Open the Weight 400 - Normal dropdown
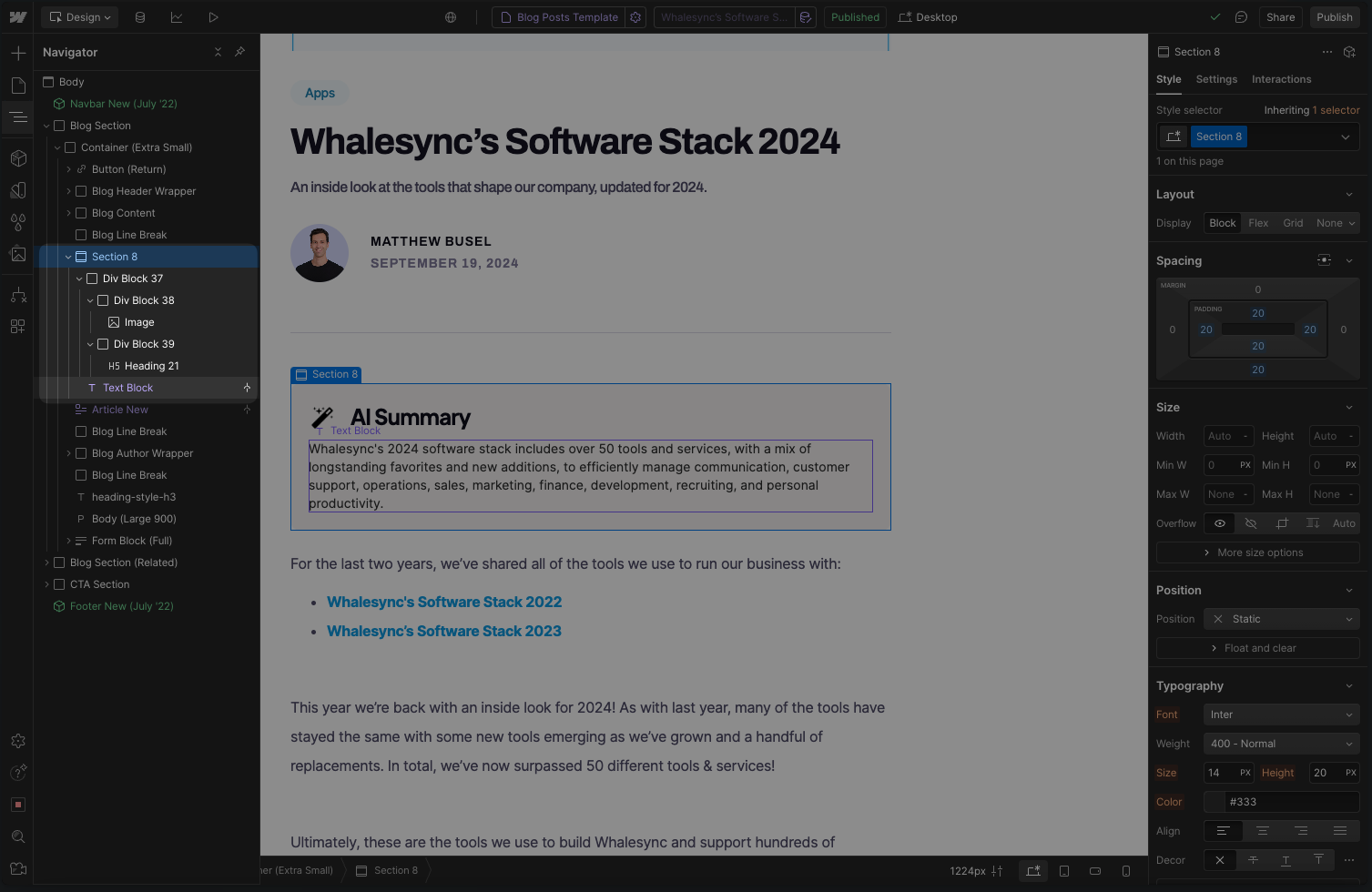The height and width of the screenshot is (892, 1372). point(1281,744)
